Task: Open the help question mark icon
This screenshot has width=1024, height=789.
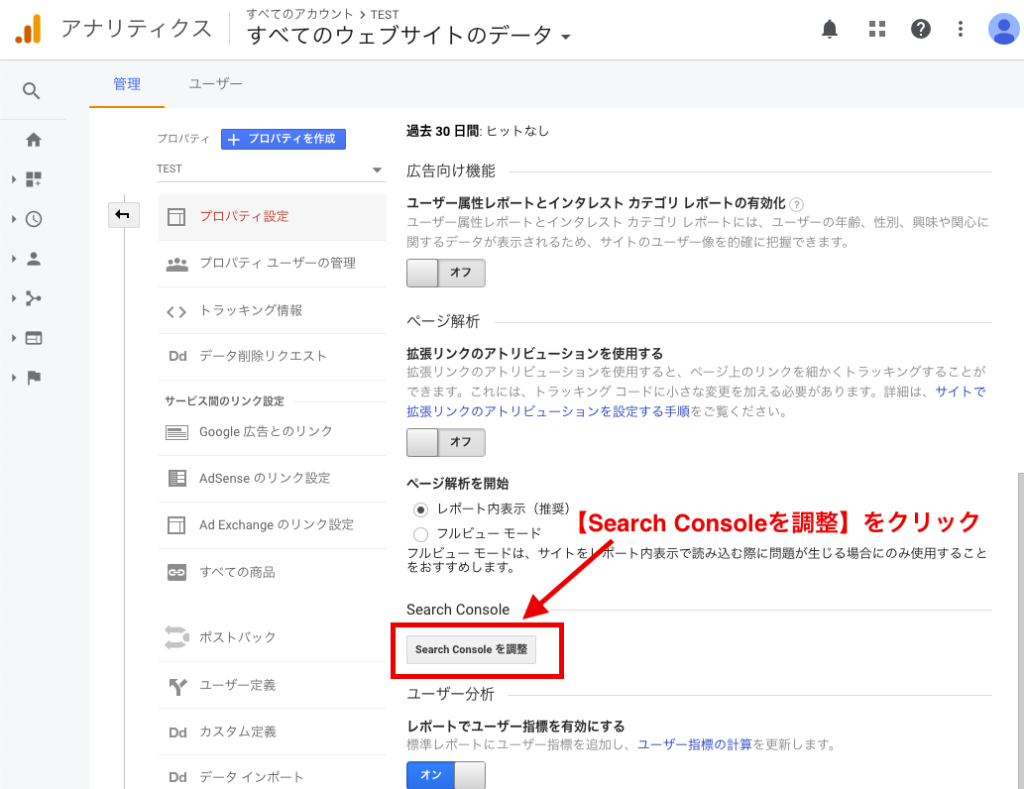Action: point(921,29)
